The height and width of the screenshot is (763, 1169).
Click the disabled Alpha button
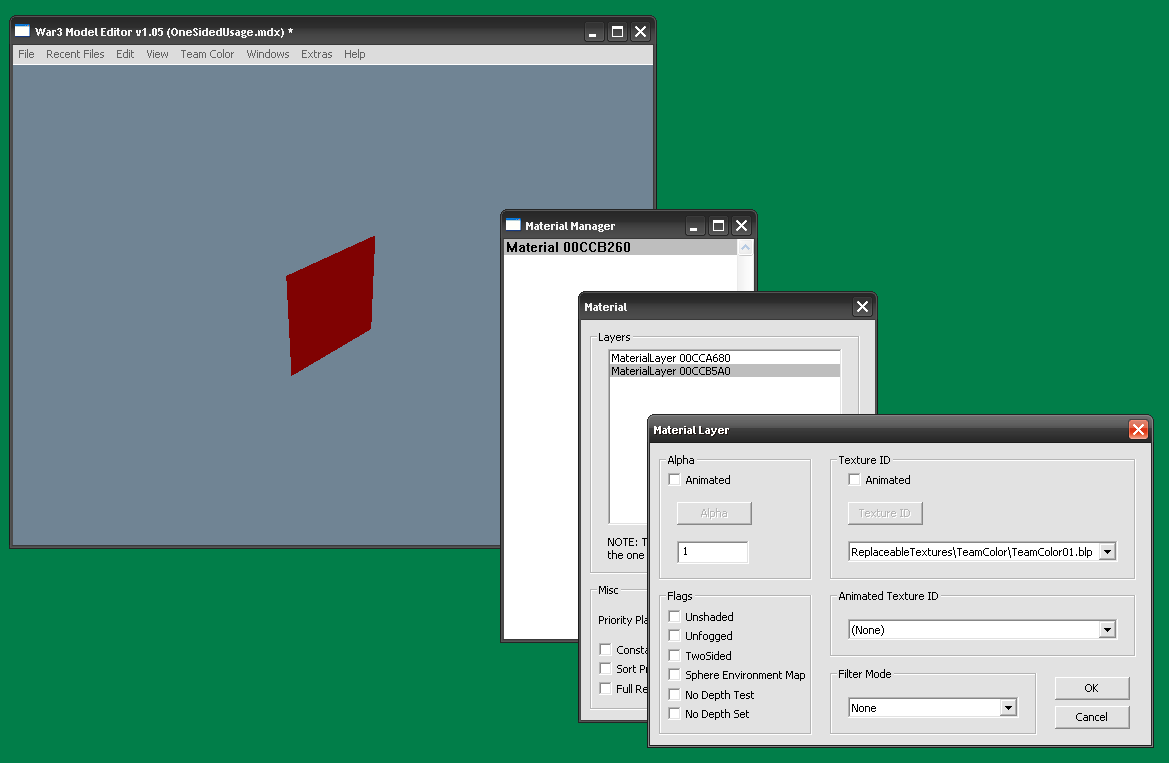[713, 513]
